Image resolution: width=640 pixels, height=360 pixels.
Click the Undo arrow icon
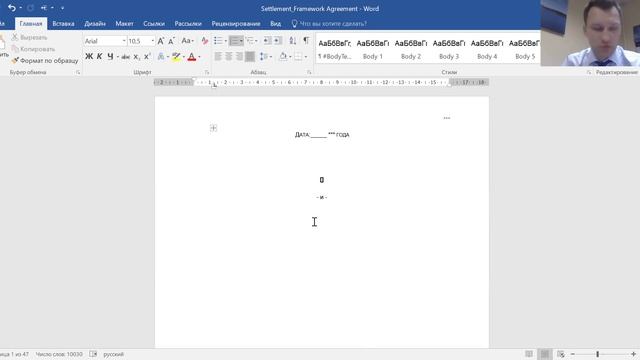point(11,8)
